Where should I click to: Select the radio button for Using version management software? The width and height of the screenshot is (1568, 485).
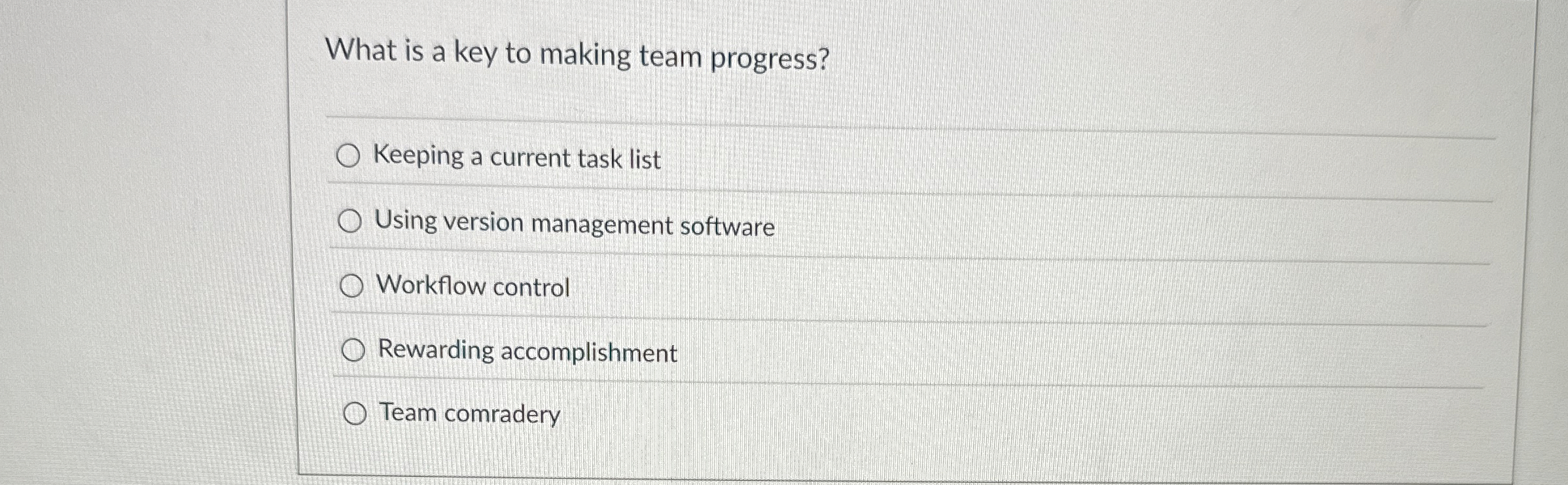click(351, 222)
